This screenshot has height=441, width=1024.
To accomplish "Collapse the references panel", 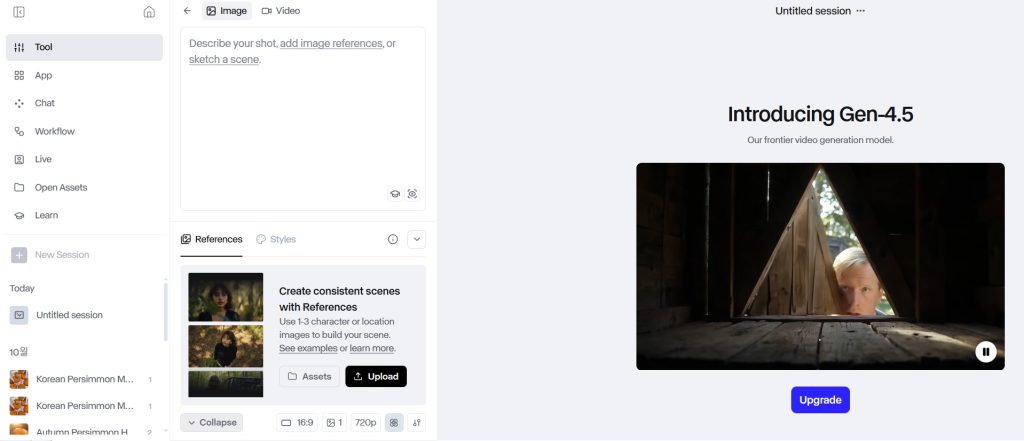I will (x=212, y=423).
